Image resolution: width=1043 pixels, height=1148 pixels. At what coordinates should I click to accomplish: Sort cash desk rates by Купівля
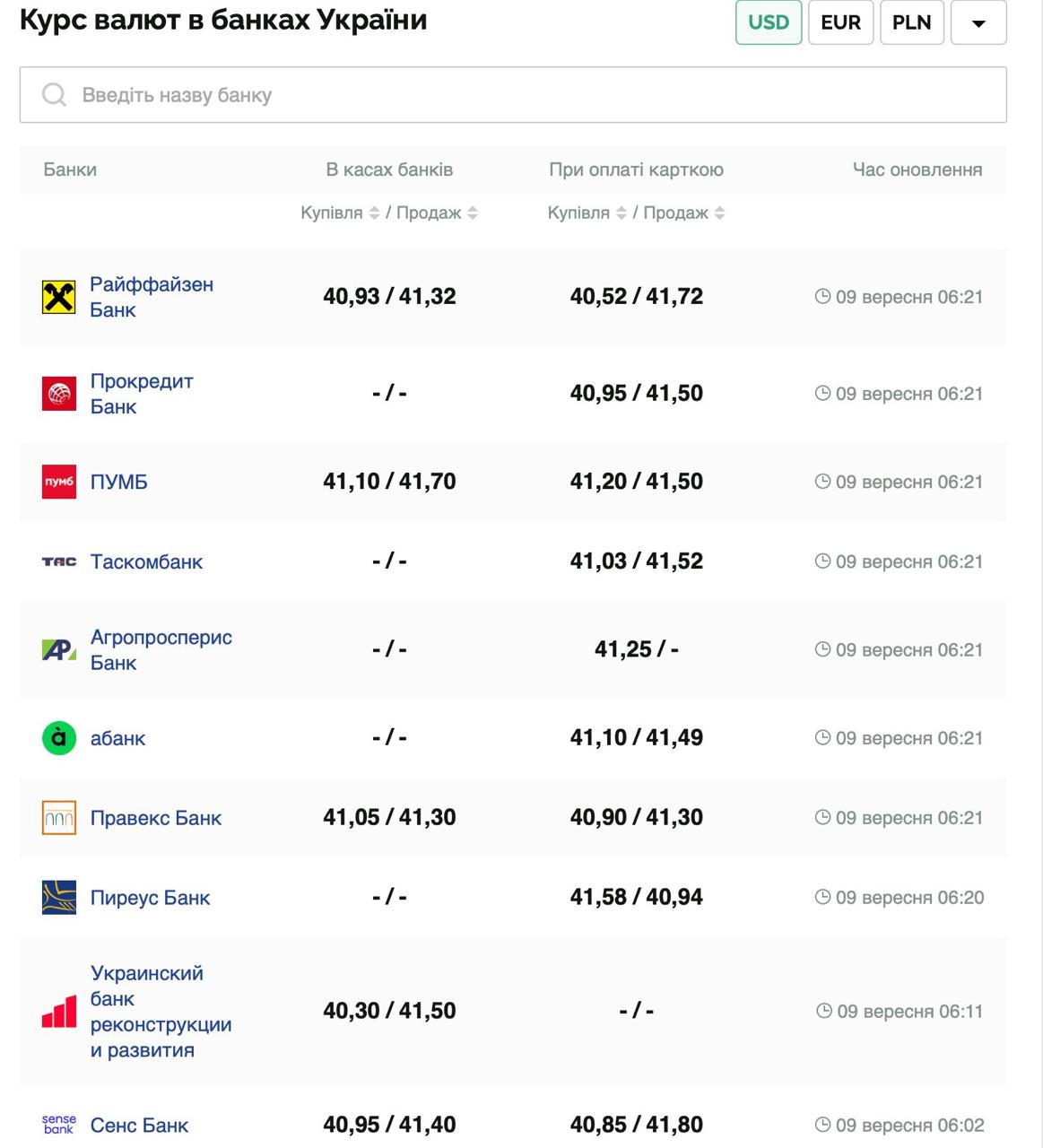[x=374, y=213]
